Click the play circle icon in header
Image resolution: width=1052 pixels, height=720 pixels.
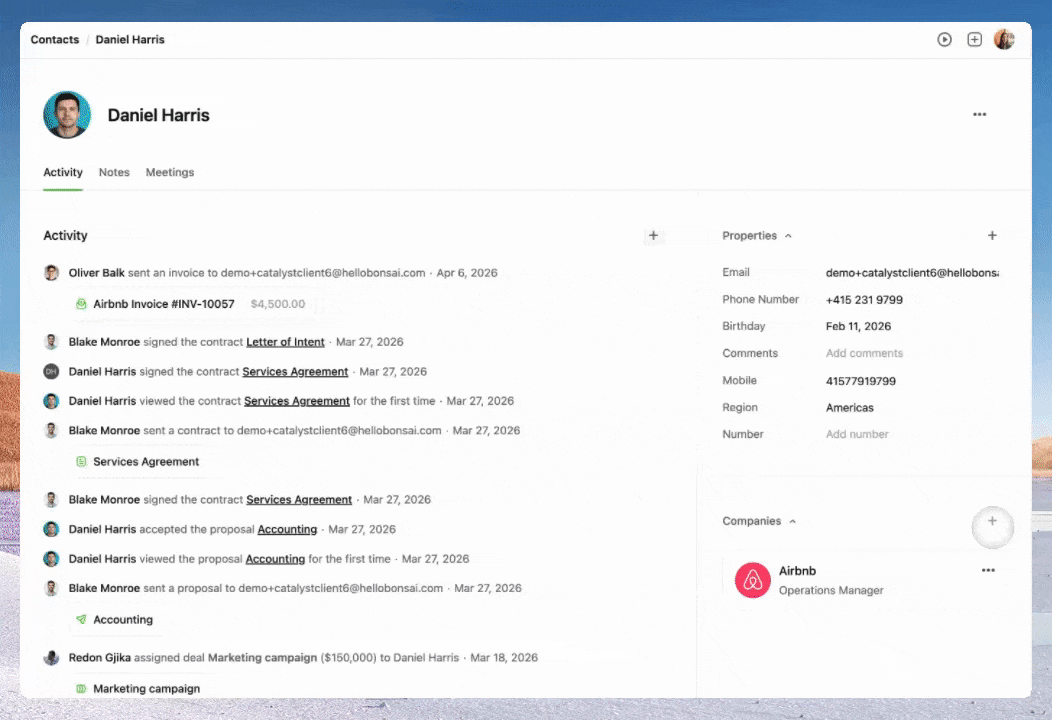coord(944,40)
